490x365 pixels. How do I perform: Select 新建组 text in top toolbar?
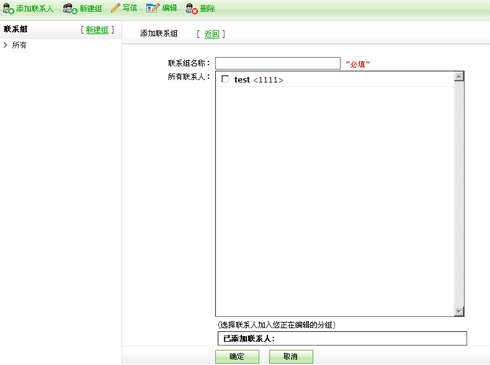[91, 8]
